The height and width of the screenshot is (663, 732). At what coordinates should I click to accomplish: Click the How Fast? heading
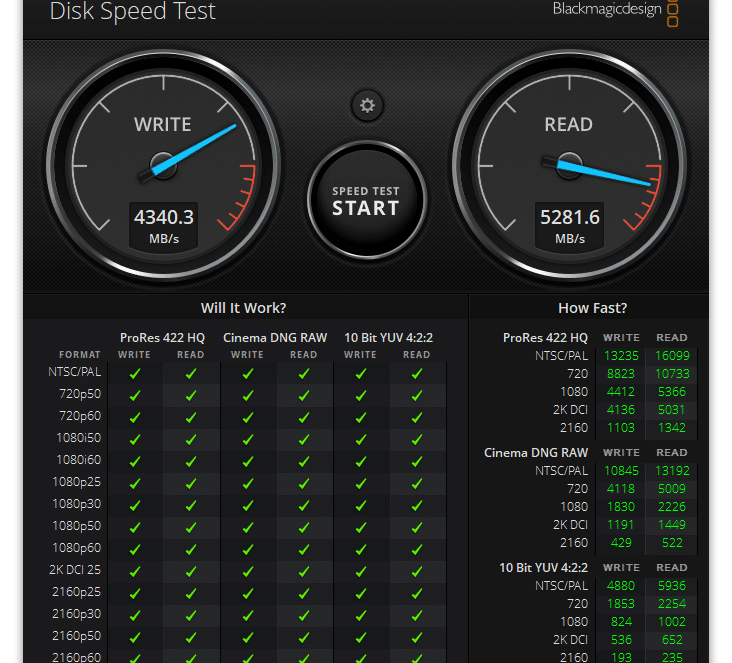tap(592, 308)
